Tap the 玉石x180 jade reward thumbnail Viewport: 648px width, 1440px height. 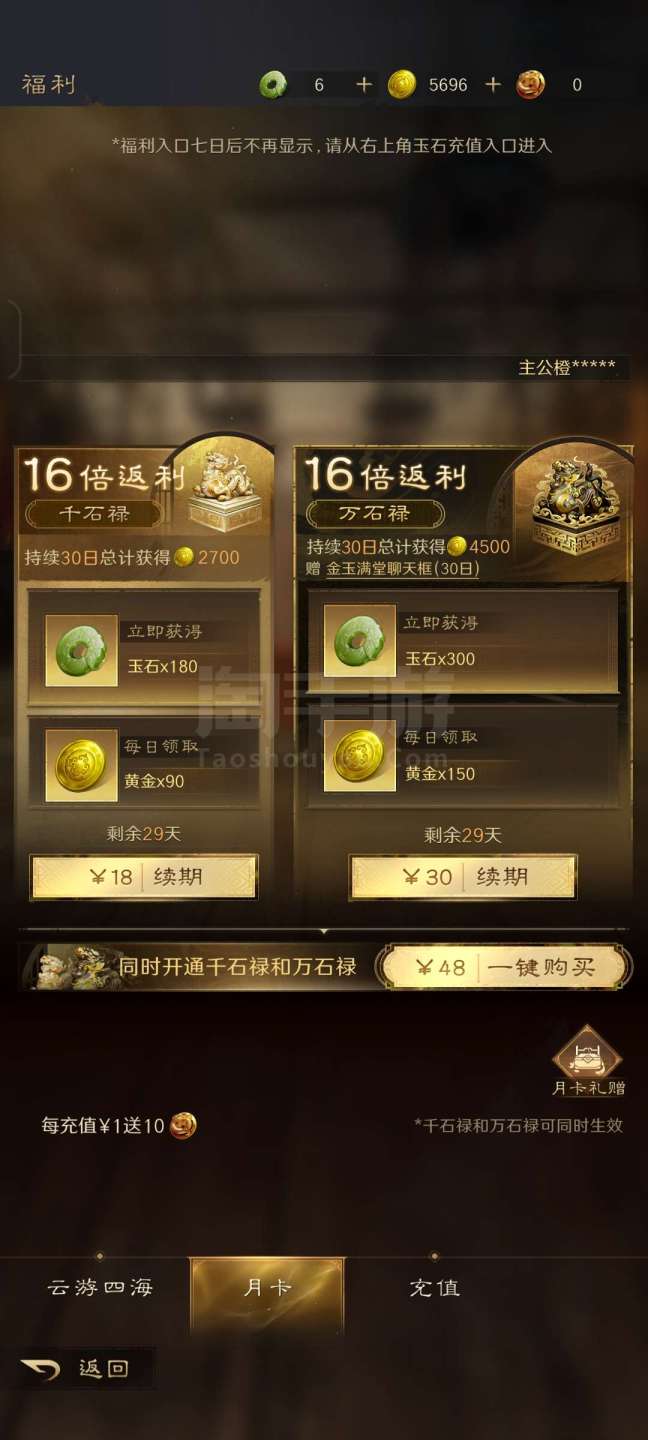point(81,650)
